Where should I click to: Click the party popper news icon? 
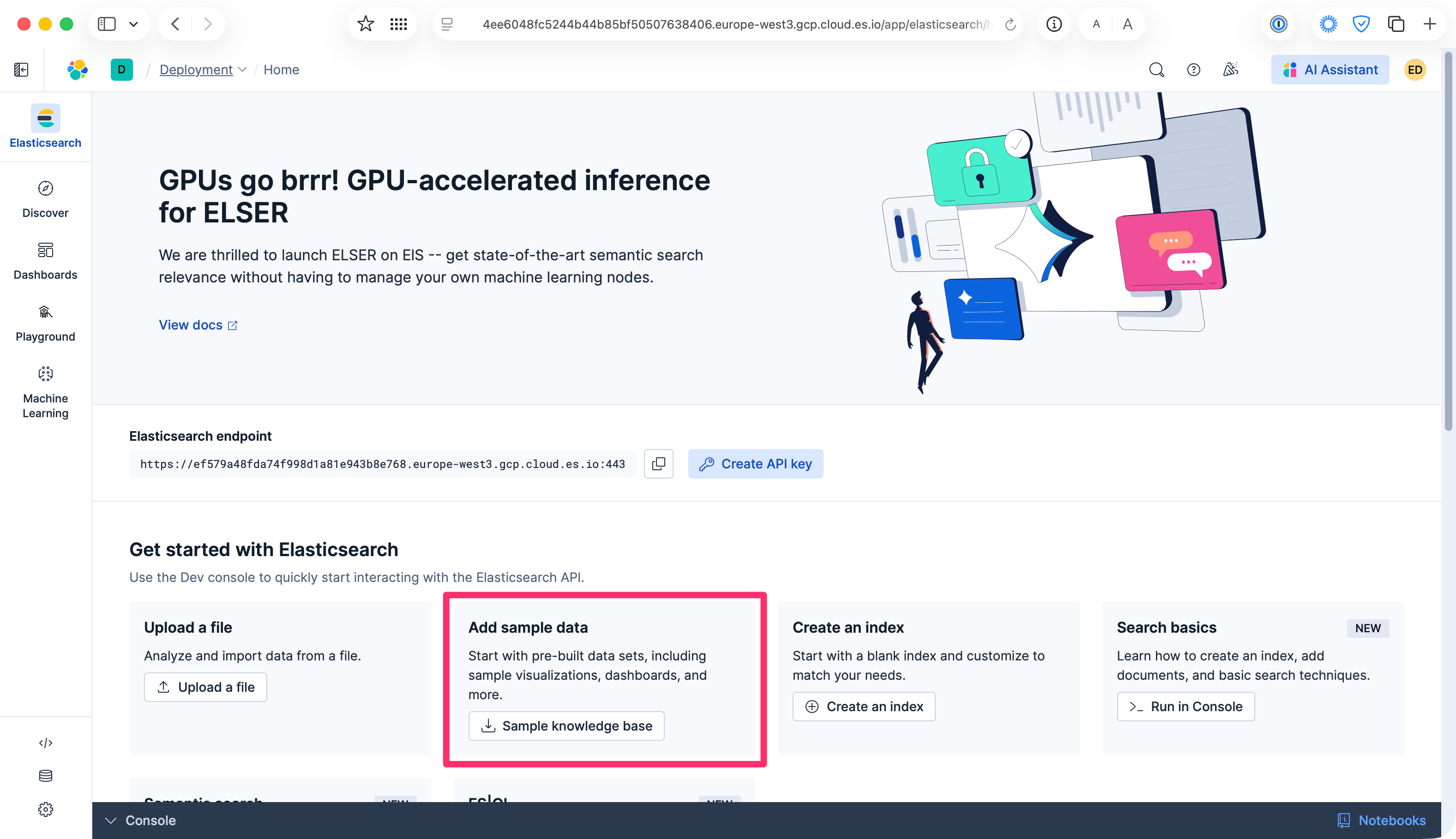(1231, 69)
